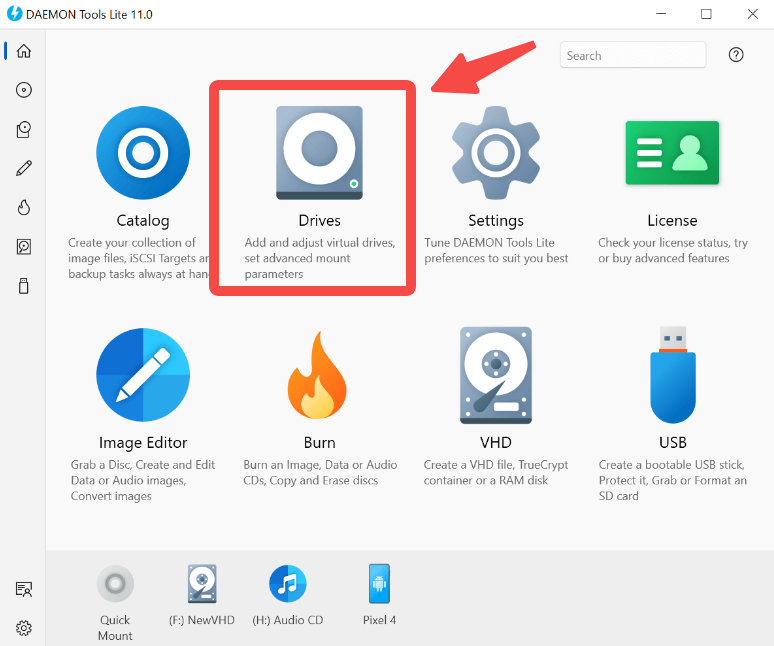774x646 pixels.
Task: Open the USB stick sidebar icon
Action: [x=24, y=286]
